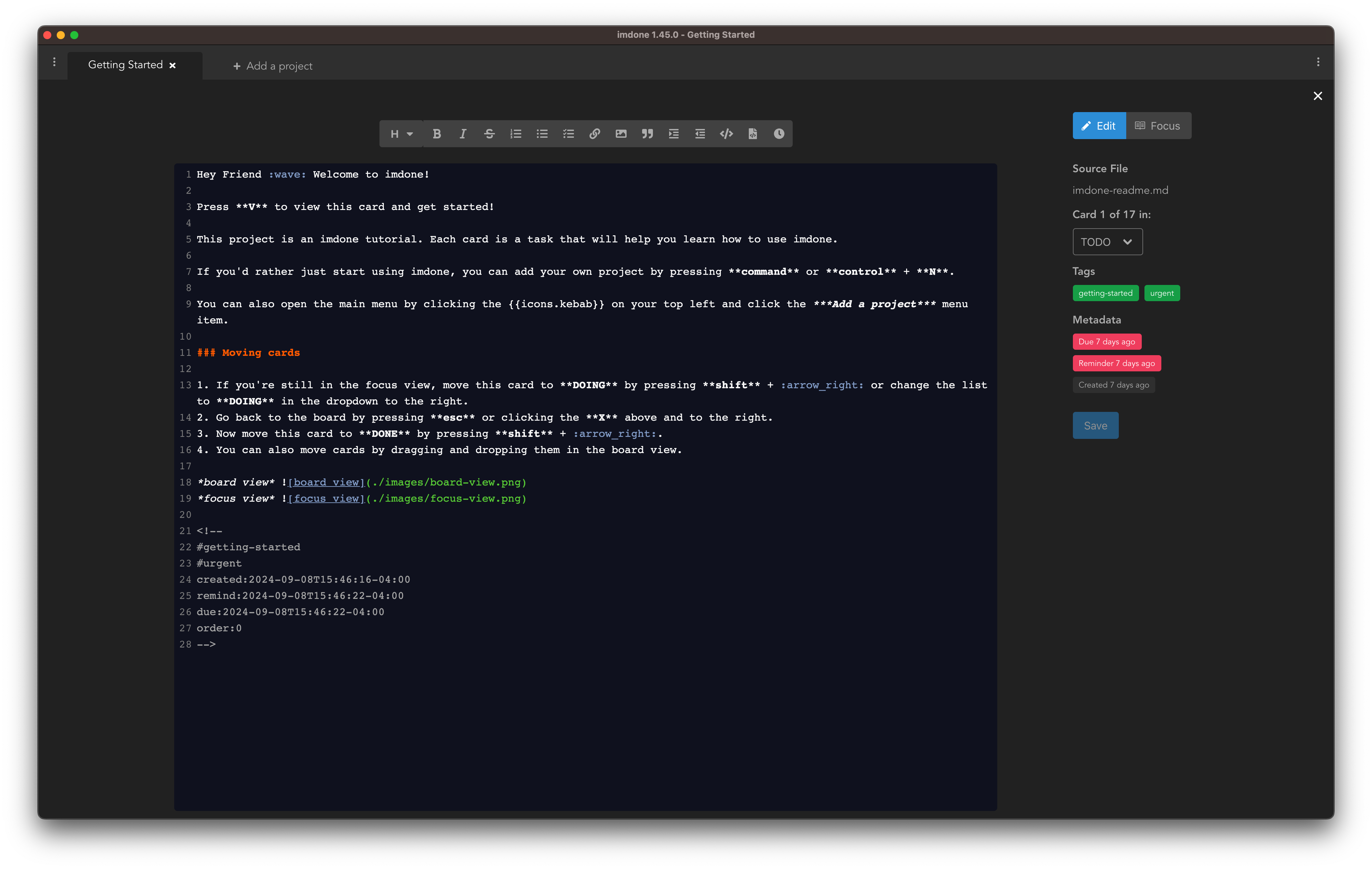Image resolution: width=1372 pixels, height=869 pixels.
Task: Close the card editor with the X
Action: [x=1318, y=96]
